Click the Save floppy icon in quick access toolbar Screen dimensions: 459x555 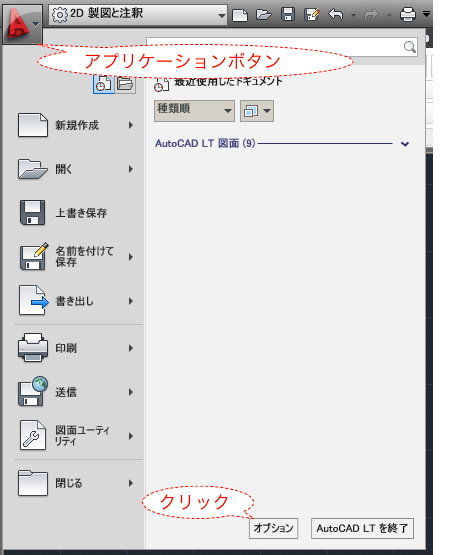[288, 15]
